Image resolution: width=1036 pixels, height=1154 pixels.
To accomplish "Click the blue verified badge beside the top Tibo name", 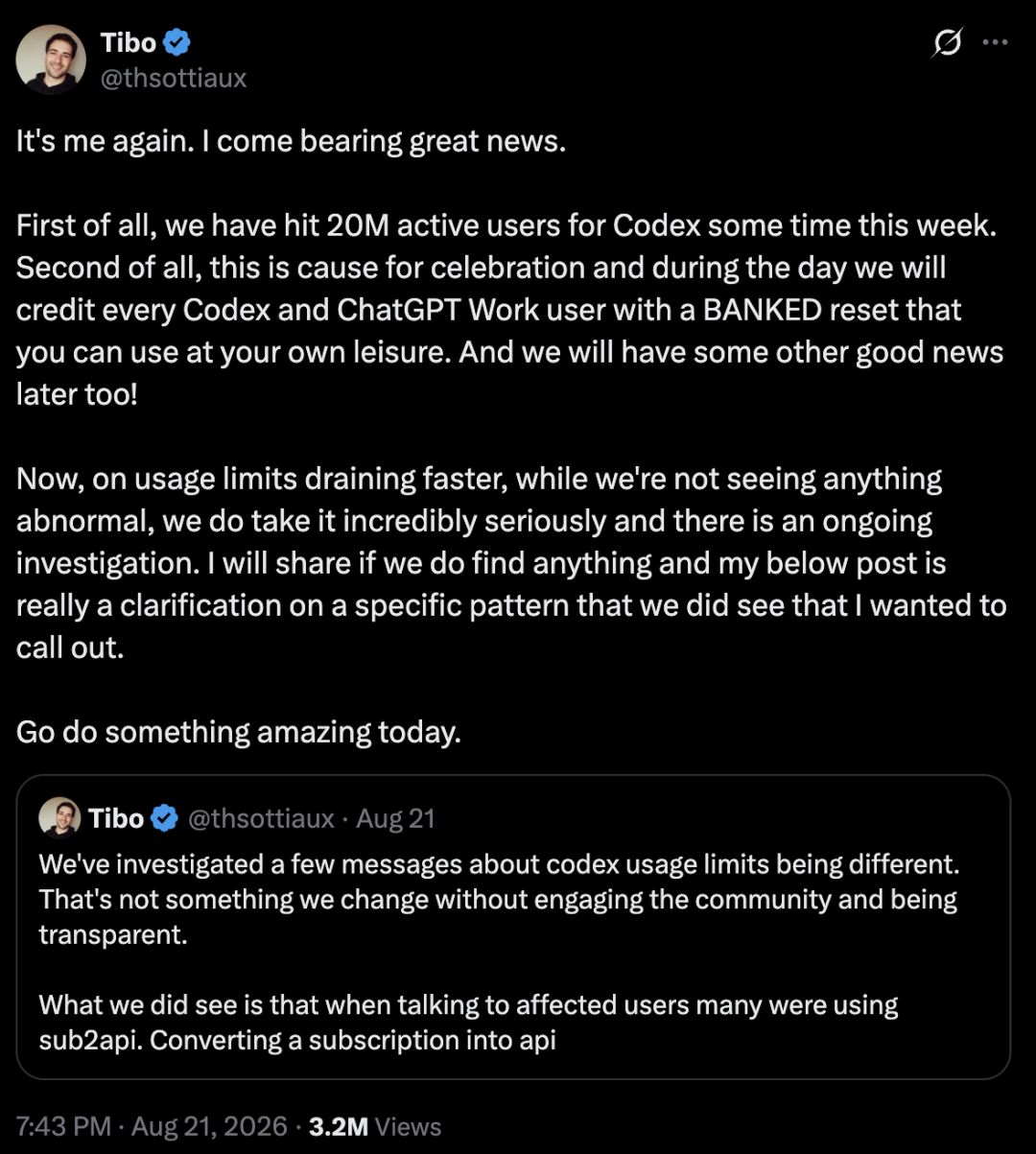I will pyautogui.click(x=177, y=42).
